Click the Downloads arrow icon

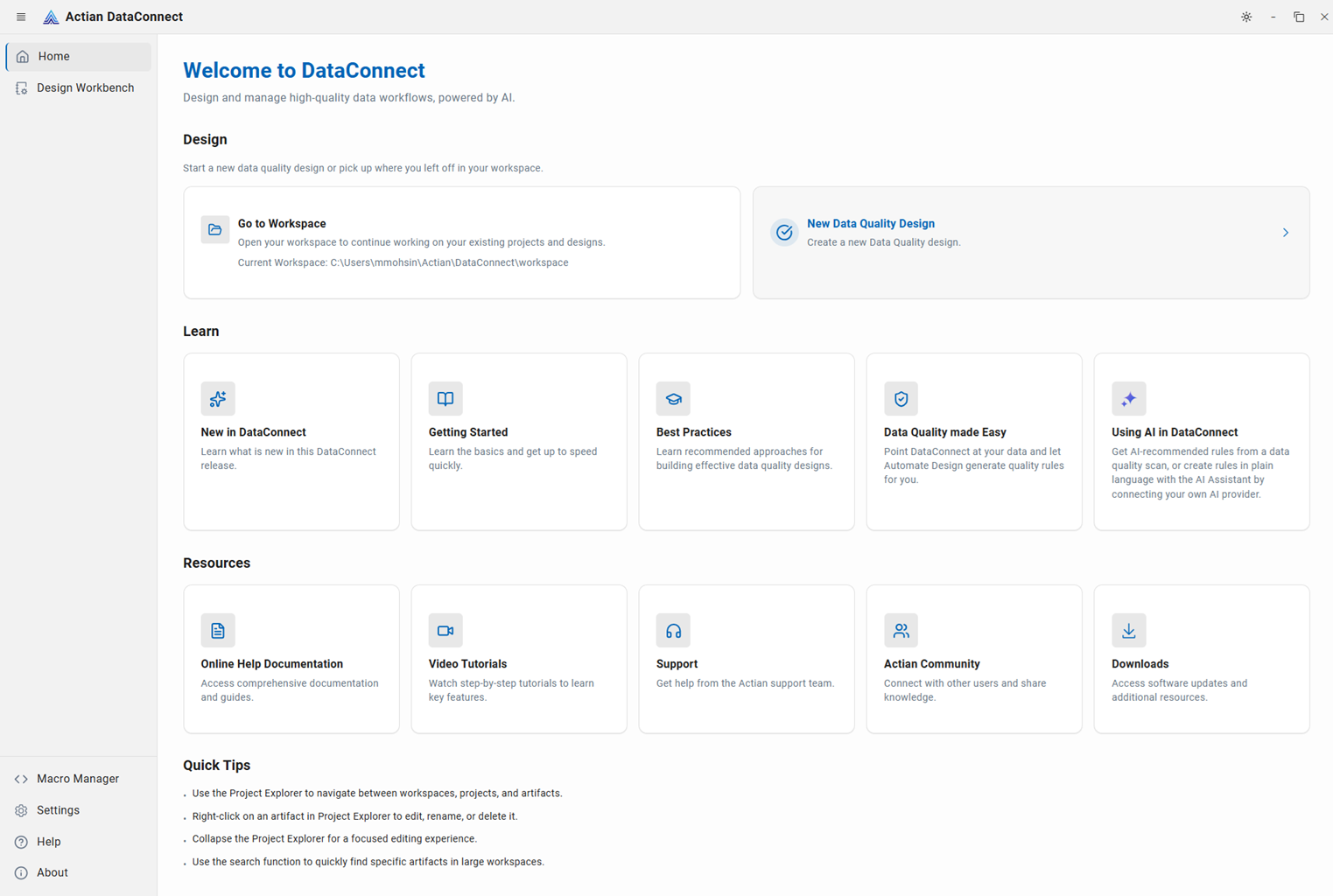point(1128,630)
